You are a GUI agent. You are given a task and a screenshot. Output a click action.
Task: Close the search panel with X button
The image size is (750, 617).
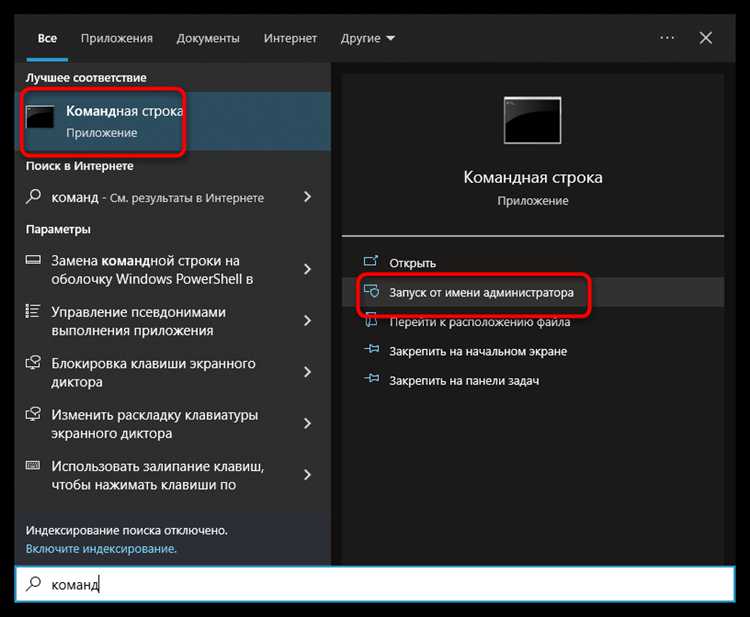(x=706, y=38)
